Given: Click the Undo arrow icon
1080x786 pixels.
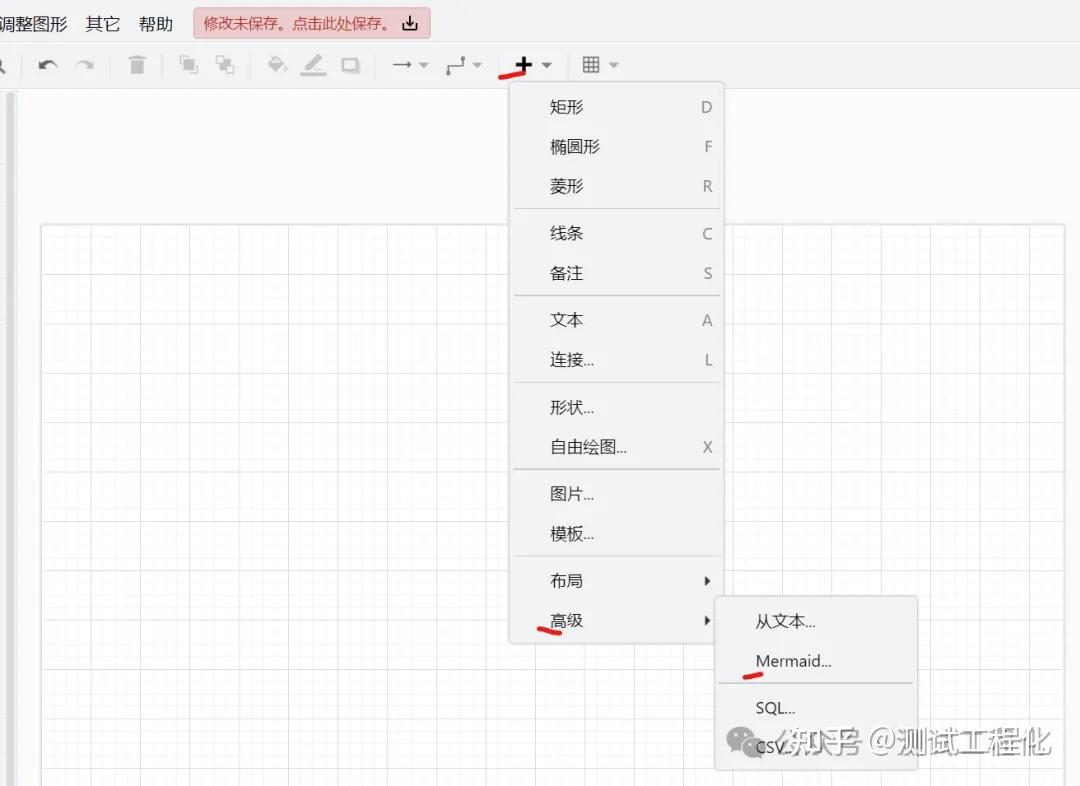Looking at the screenshot, I should [48, 65].
